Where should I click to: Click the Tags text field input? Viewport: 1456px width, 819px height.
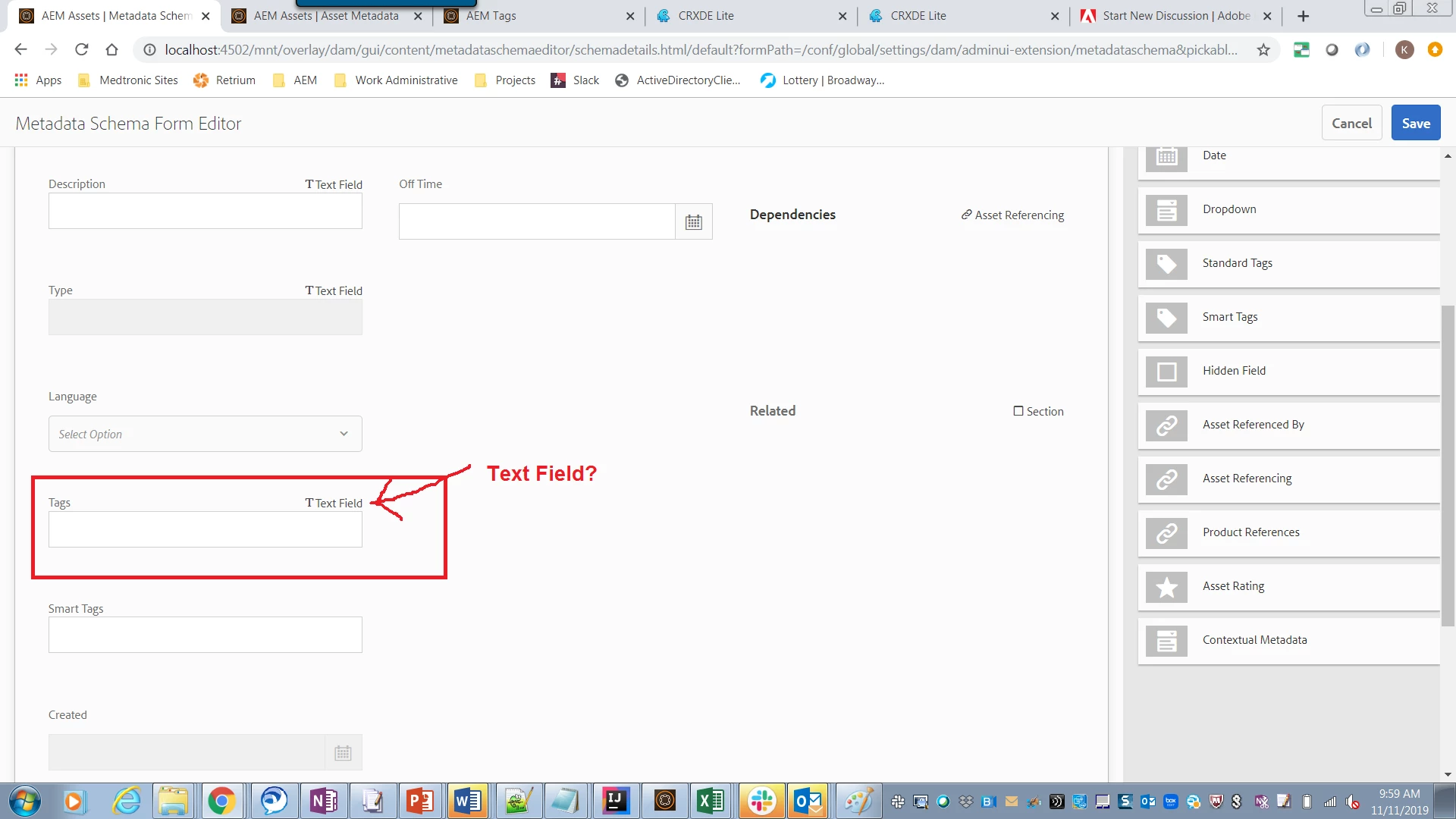pyautogui.click(x=205, y=529)
